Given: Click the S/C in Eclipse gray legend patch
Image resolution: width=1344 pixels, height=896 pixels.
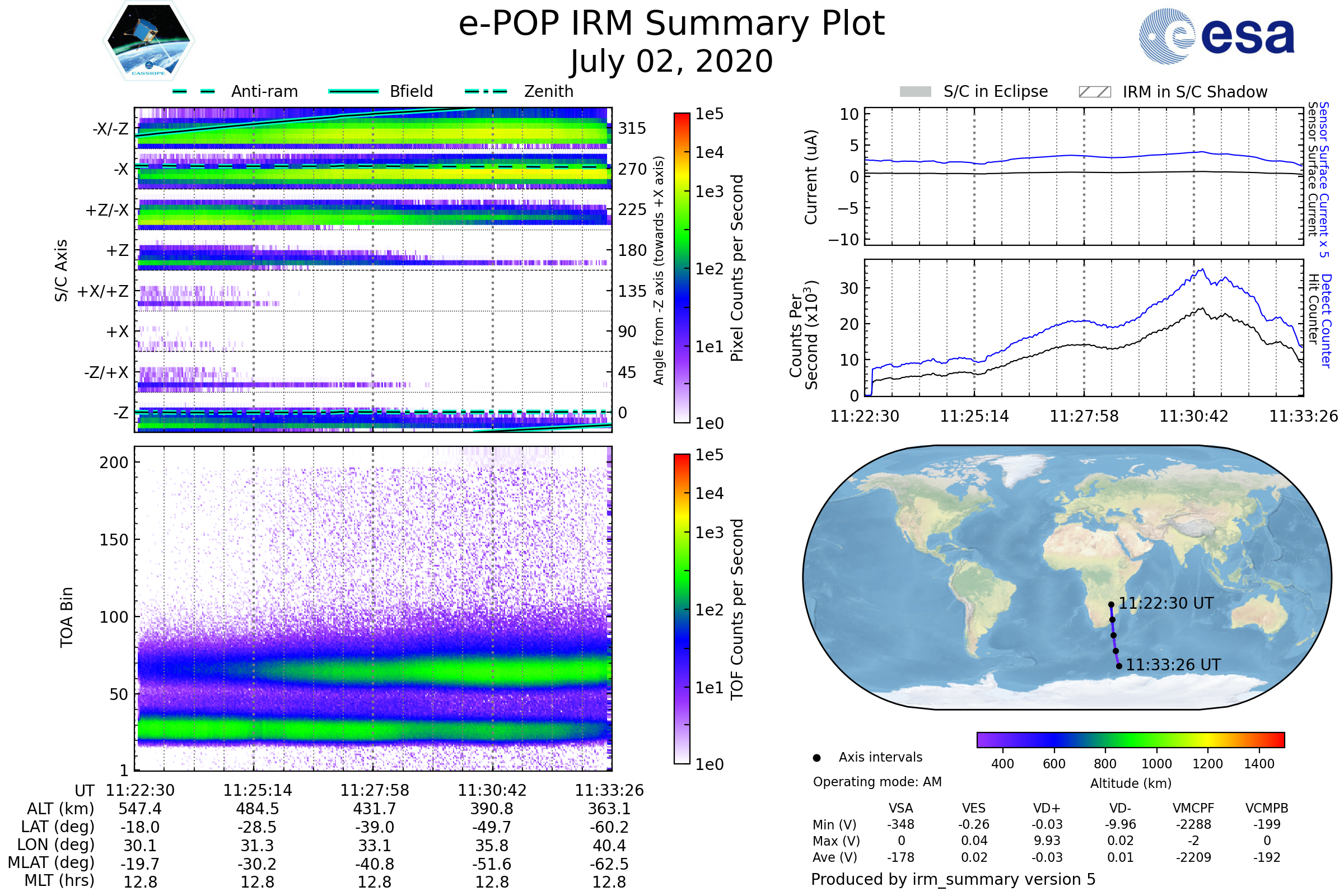Looking at the screenshot, I should click(915, 92).
